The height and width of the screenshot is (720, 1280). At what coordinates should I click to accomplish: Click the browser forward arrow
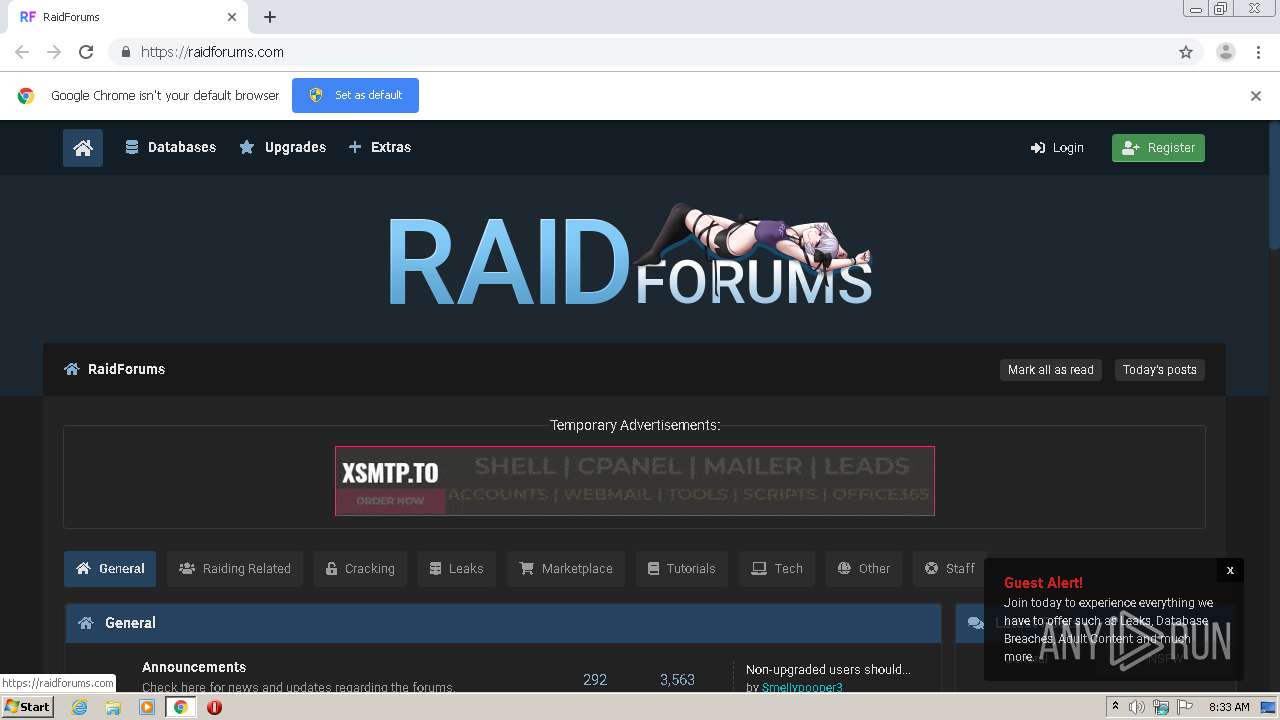[54, 52]
